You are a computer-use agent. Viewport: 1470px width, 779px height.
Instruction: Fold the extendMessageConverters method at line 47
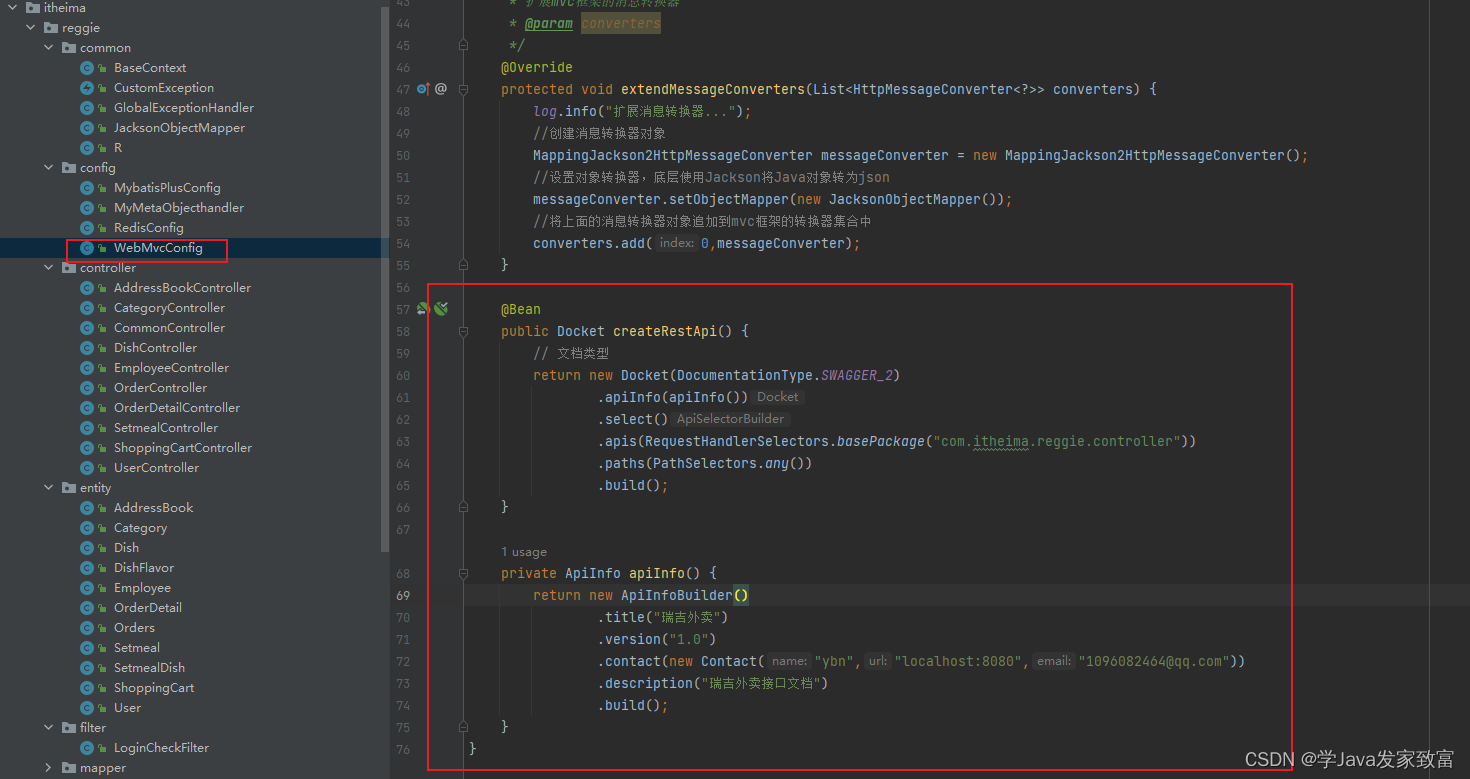pyautogui.click(x=464, y=89)
